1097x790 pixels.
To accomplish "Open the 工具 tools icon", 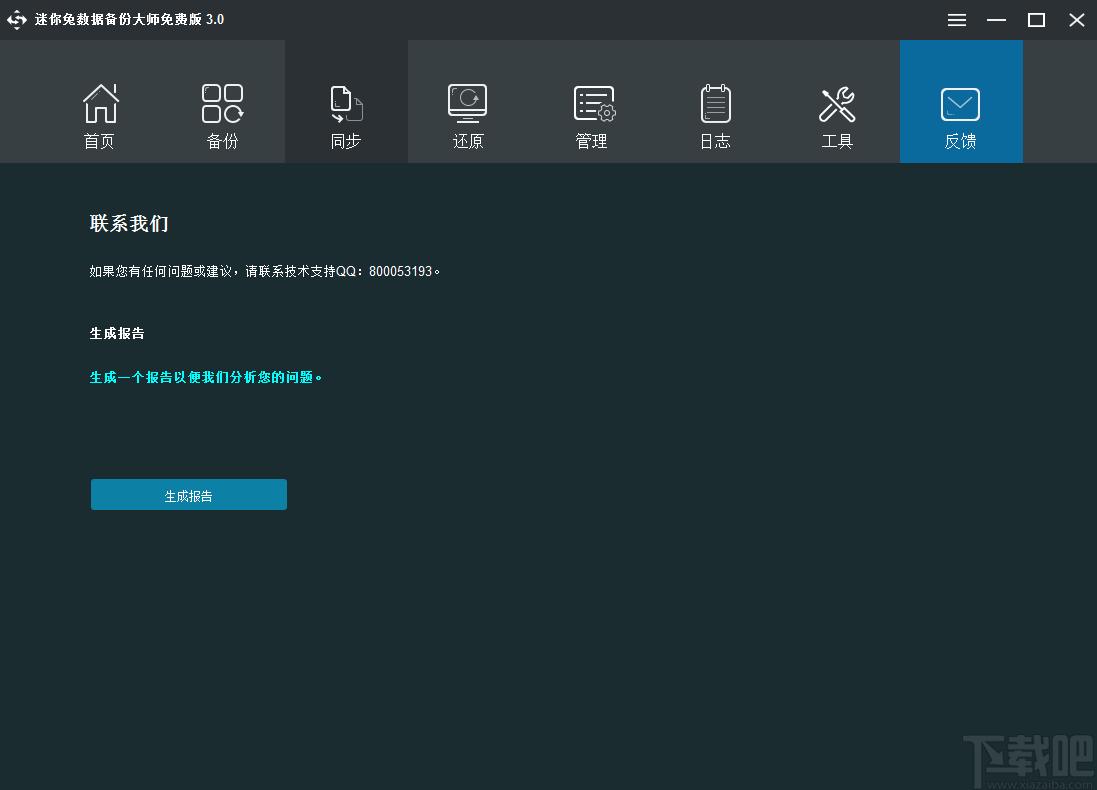I will pyautogui.click(x=837, y=104).
